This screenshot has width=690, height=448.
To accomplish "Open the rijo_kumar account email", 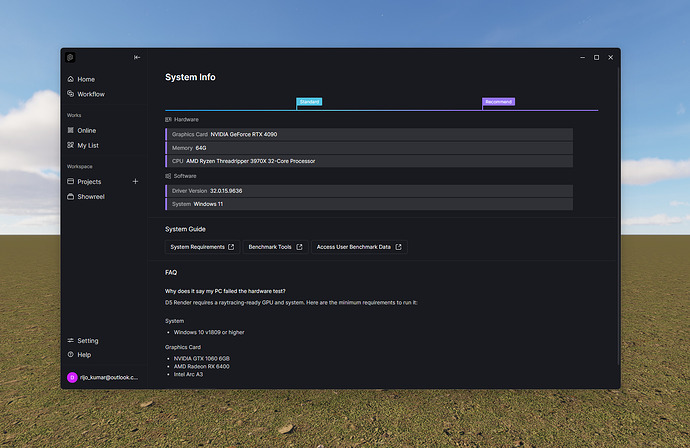I will [109, 378].
